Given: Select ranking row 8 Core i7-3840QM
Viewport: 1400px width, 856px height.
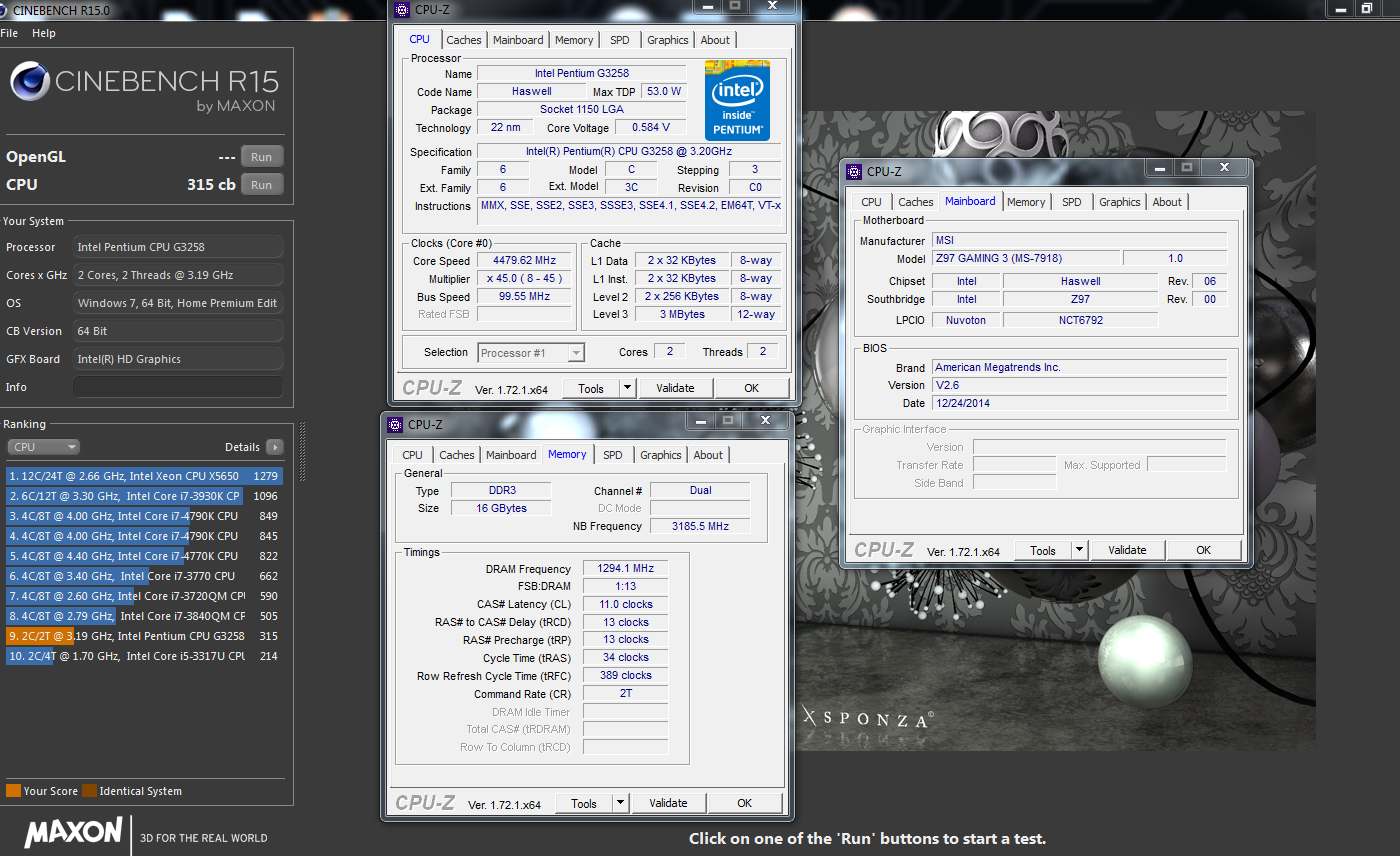Looking at the screenshot, I should (x=145, y=616).
